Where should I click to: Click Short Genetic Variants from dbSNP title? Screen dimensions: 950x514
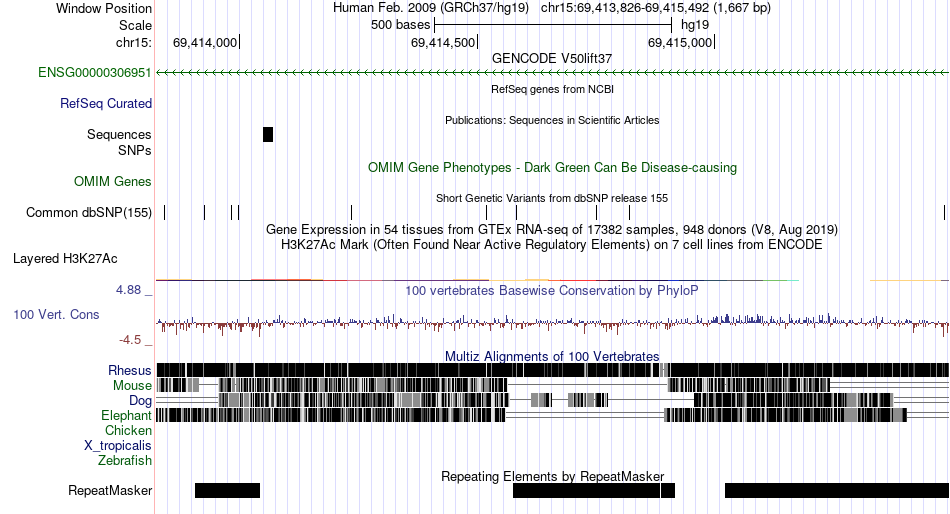coord(552,198)
